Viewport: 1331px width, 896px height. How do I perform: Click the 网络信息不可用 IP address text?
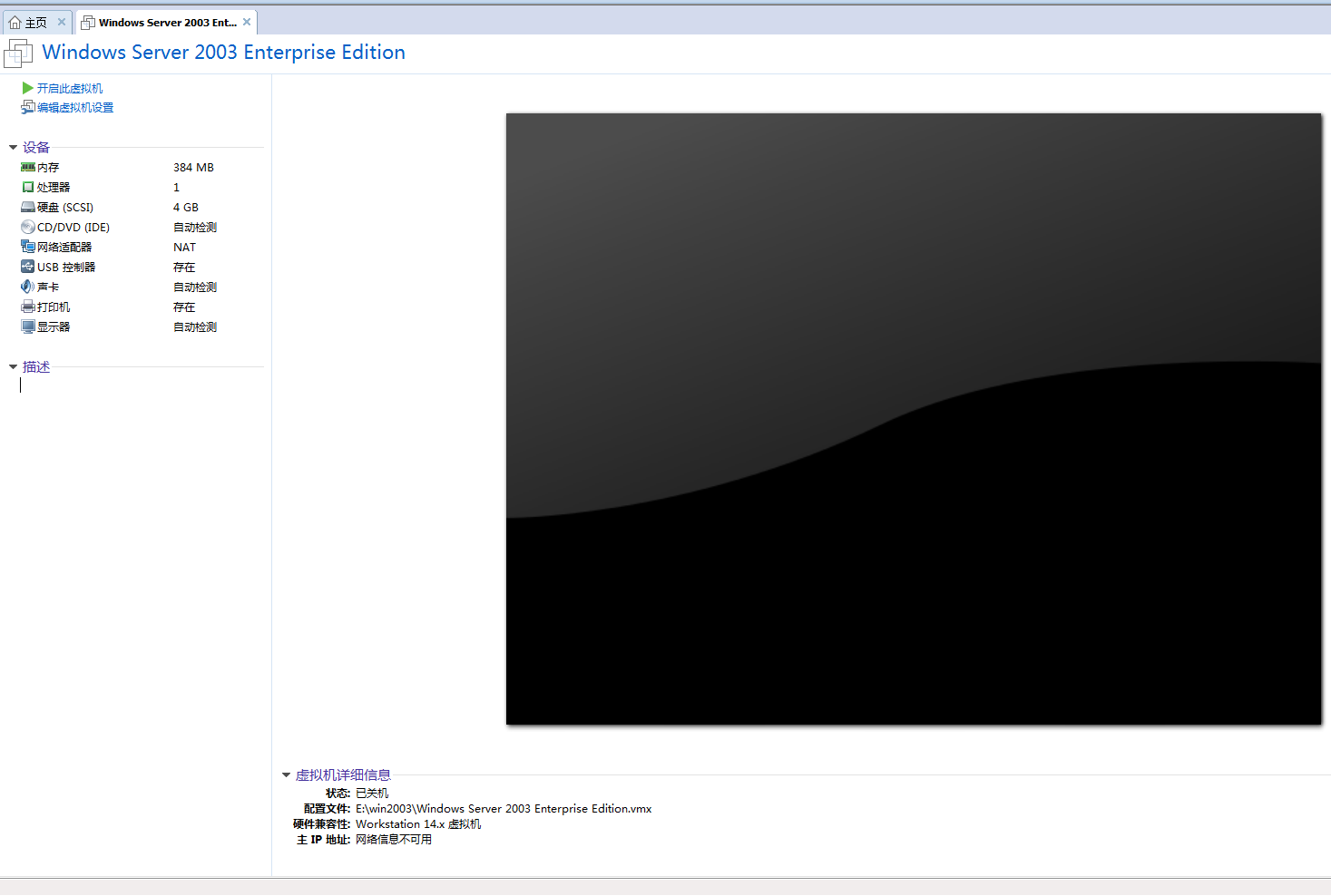pos(394,839)
